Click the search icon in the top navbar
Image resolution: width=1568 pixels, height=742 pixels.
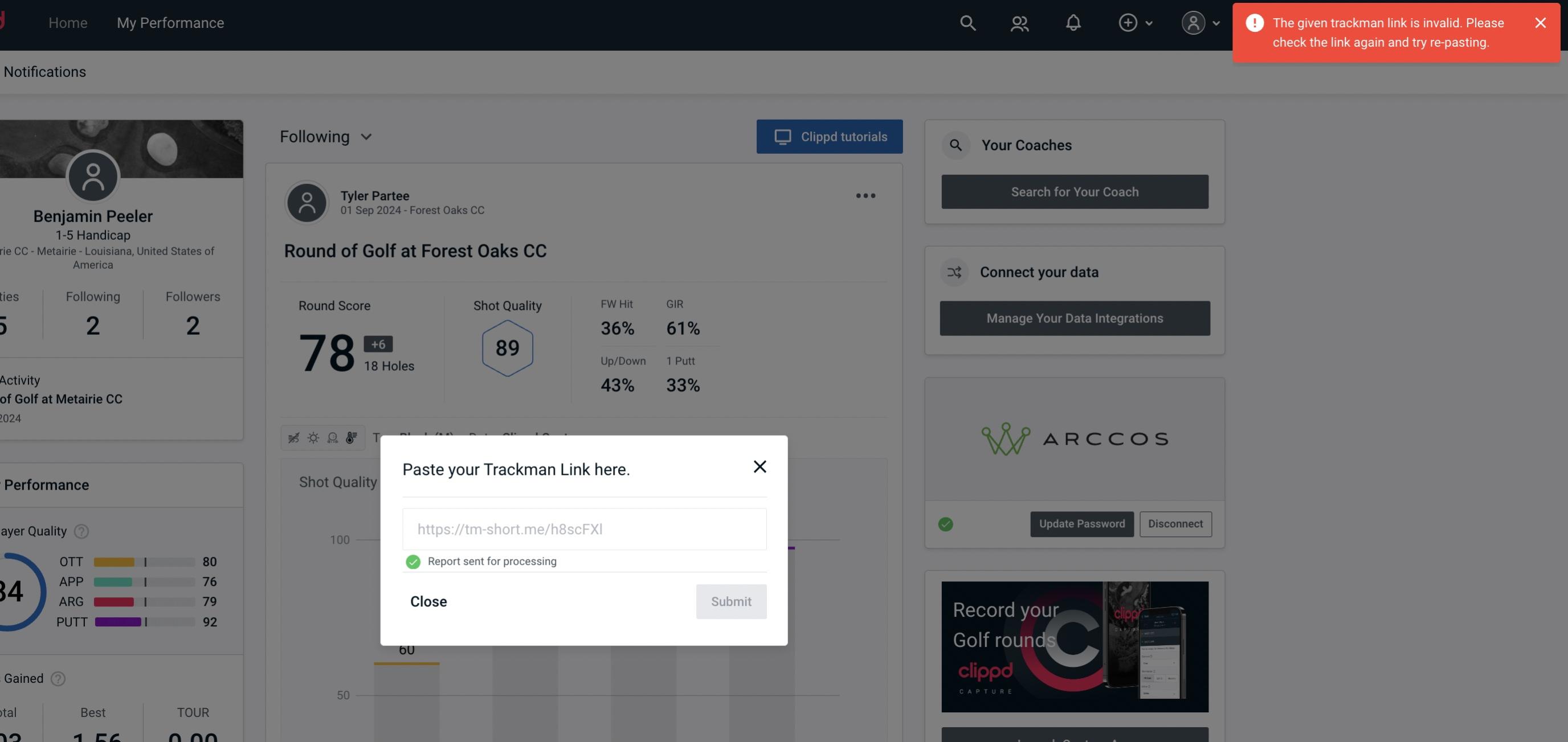(965, 22)
